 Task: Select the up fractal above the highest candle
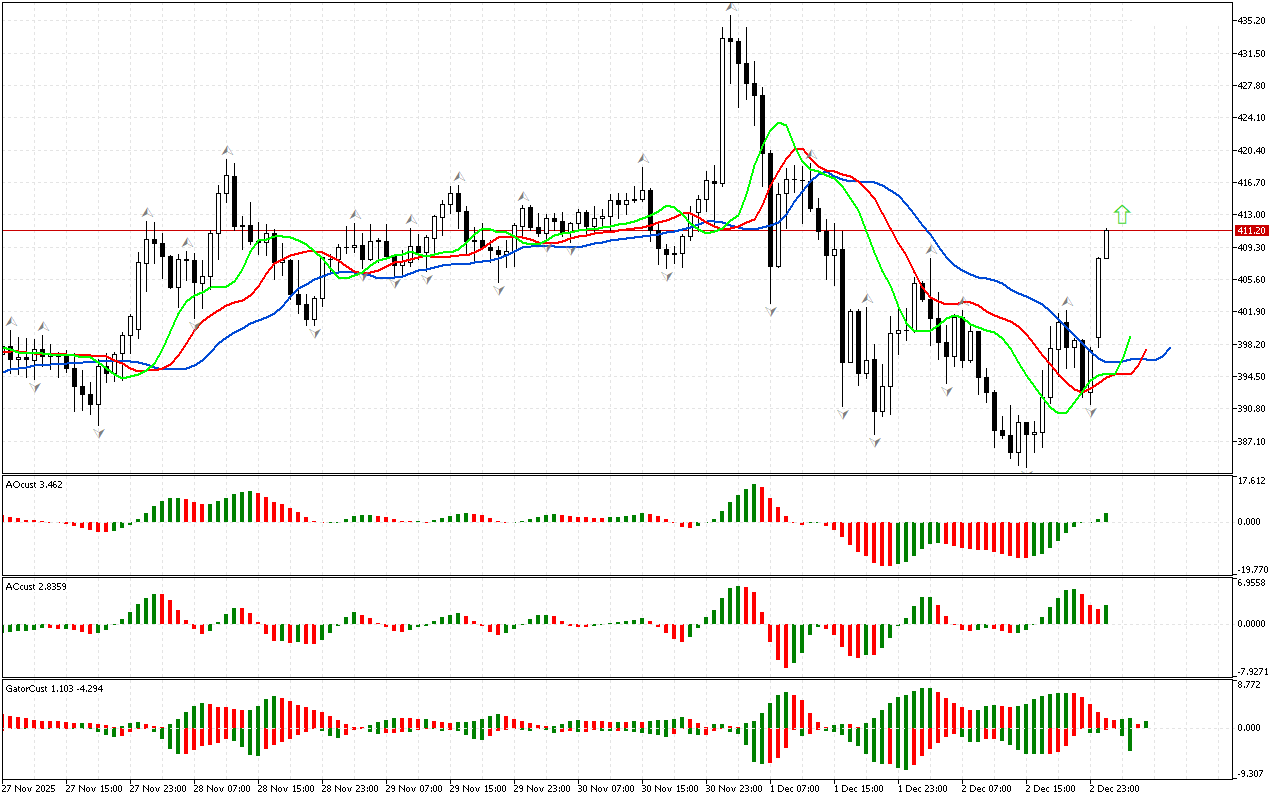(732, 8)
